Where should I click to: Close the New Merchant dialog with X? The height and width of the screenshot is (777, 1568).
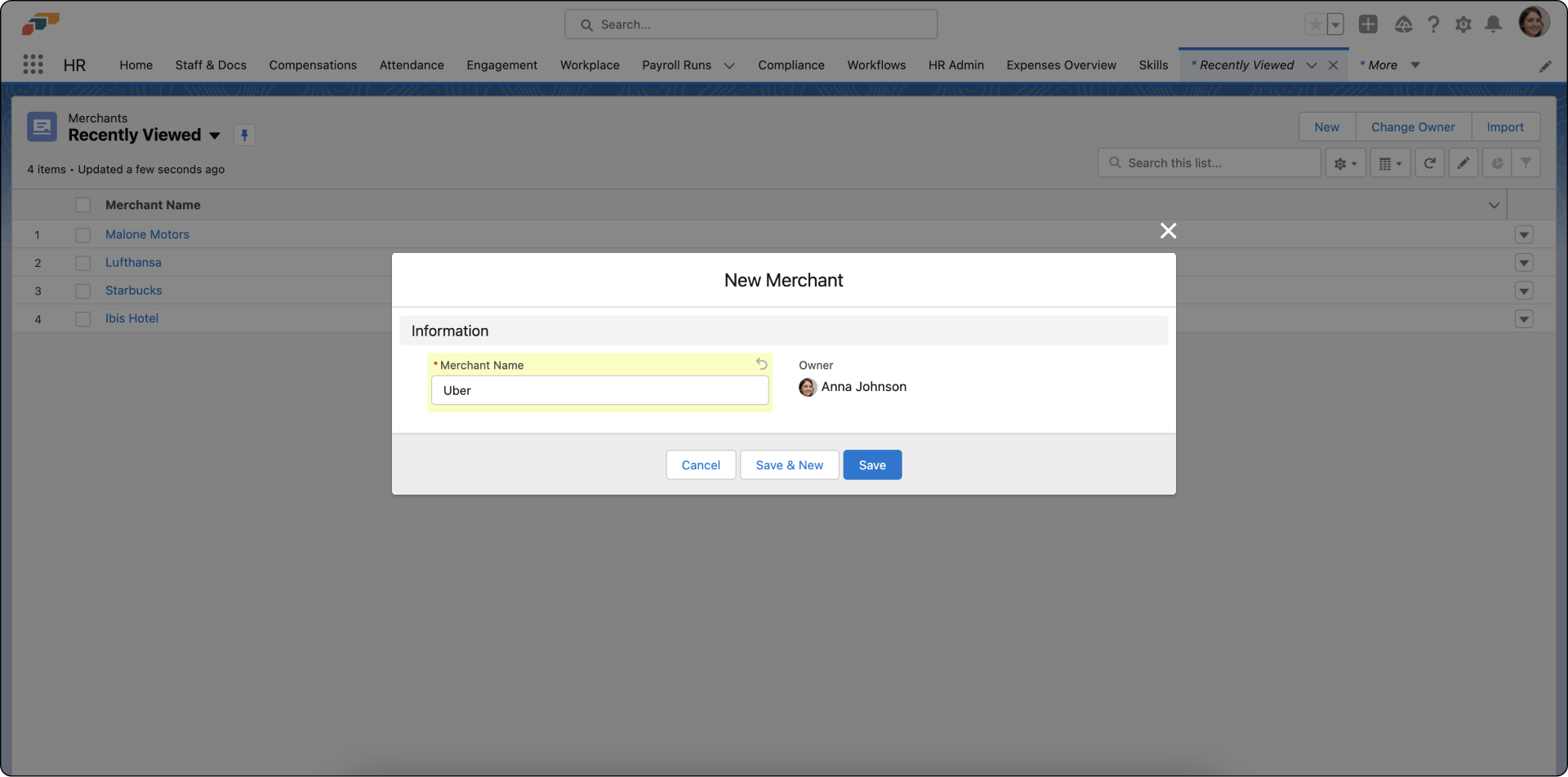[1168, 231]
